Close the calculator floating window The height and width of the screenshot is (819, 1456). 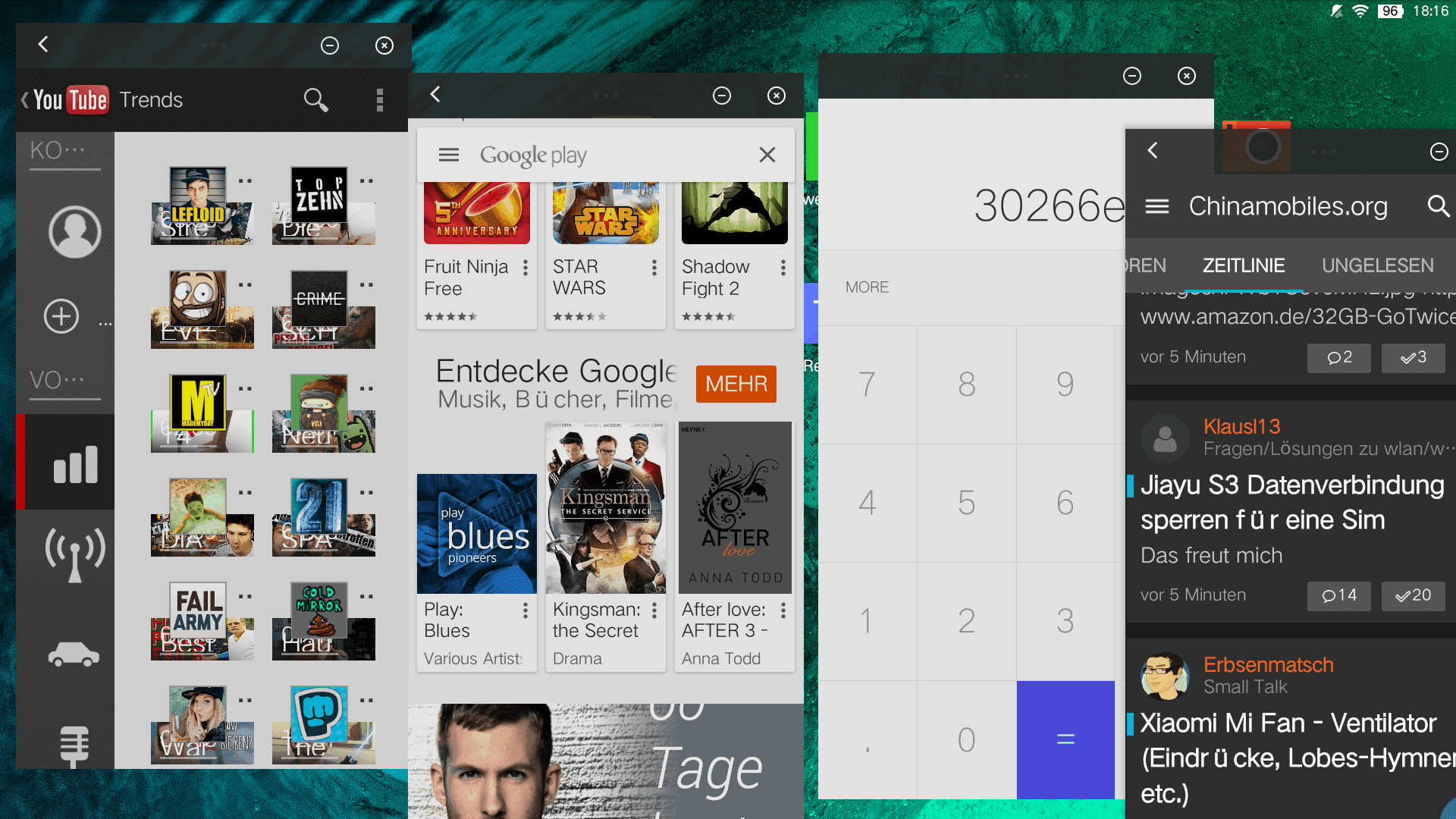coord(1187,76)
